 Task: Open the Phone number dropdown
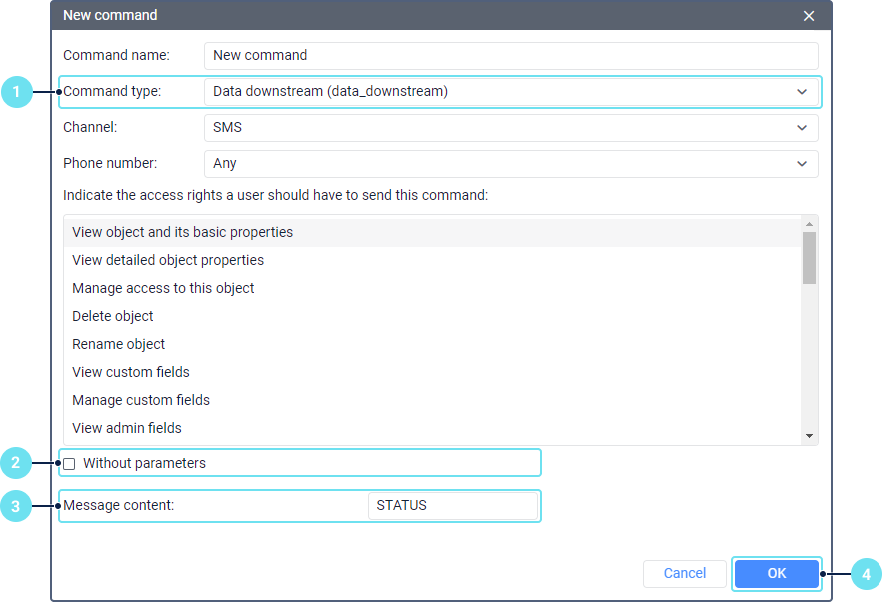coord(511,164)
